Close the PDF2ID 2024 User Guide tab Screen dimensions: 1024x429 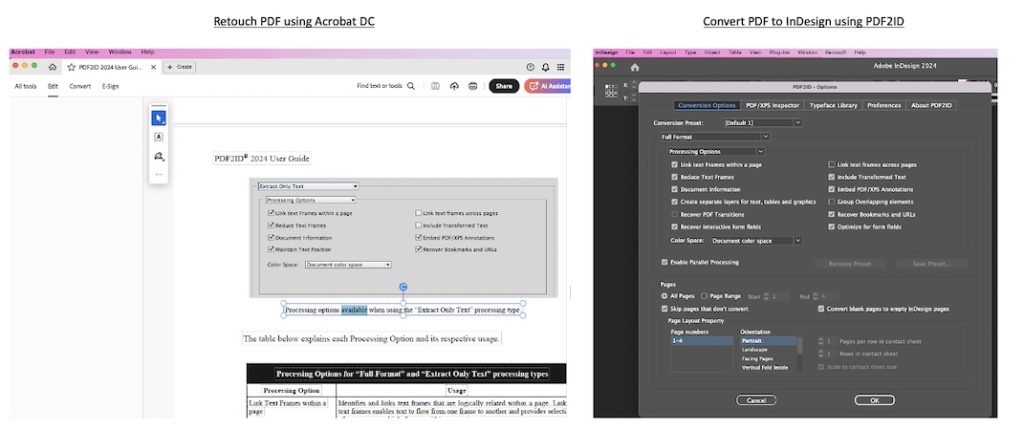pyautogui.click(x=153, y=67)
